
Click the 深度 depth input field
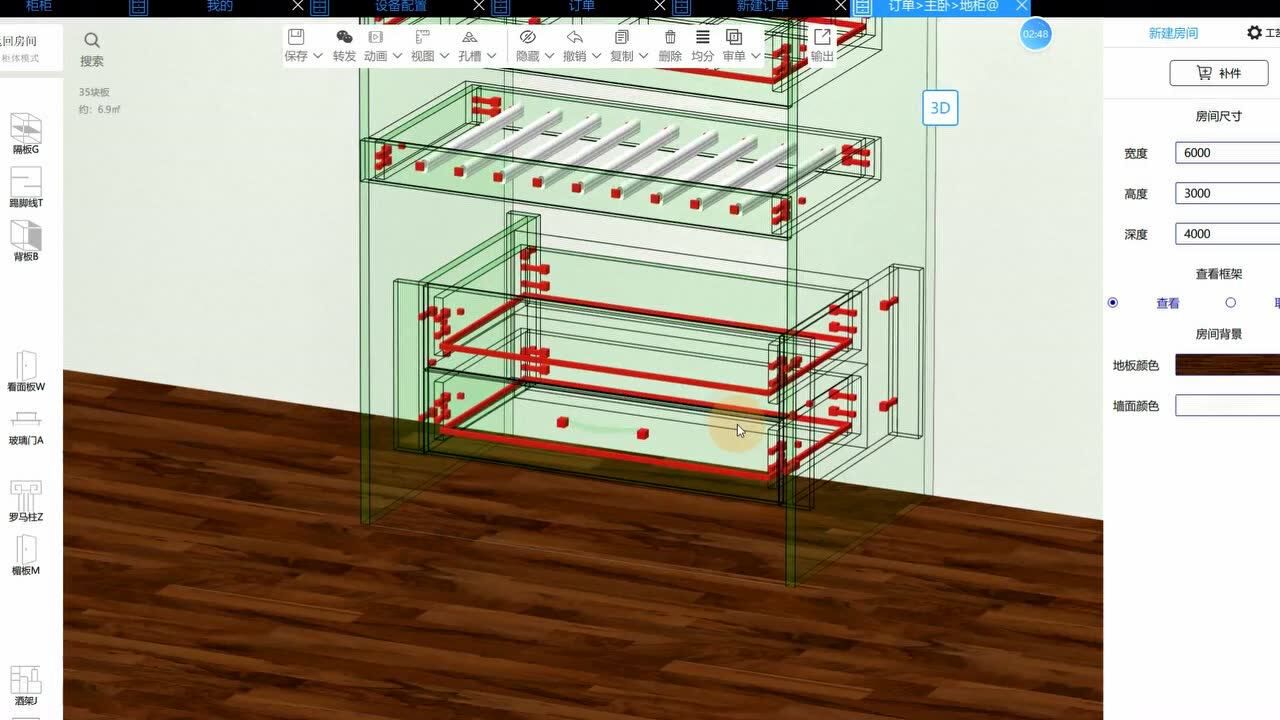[x=1227, y=234]
